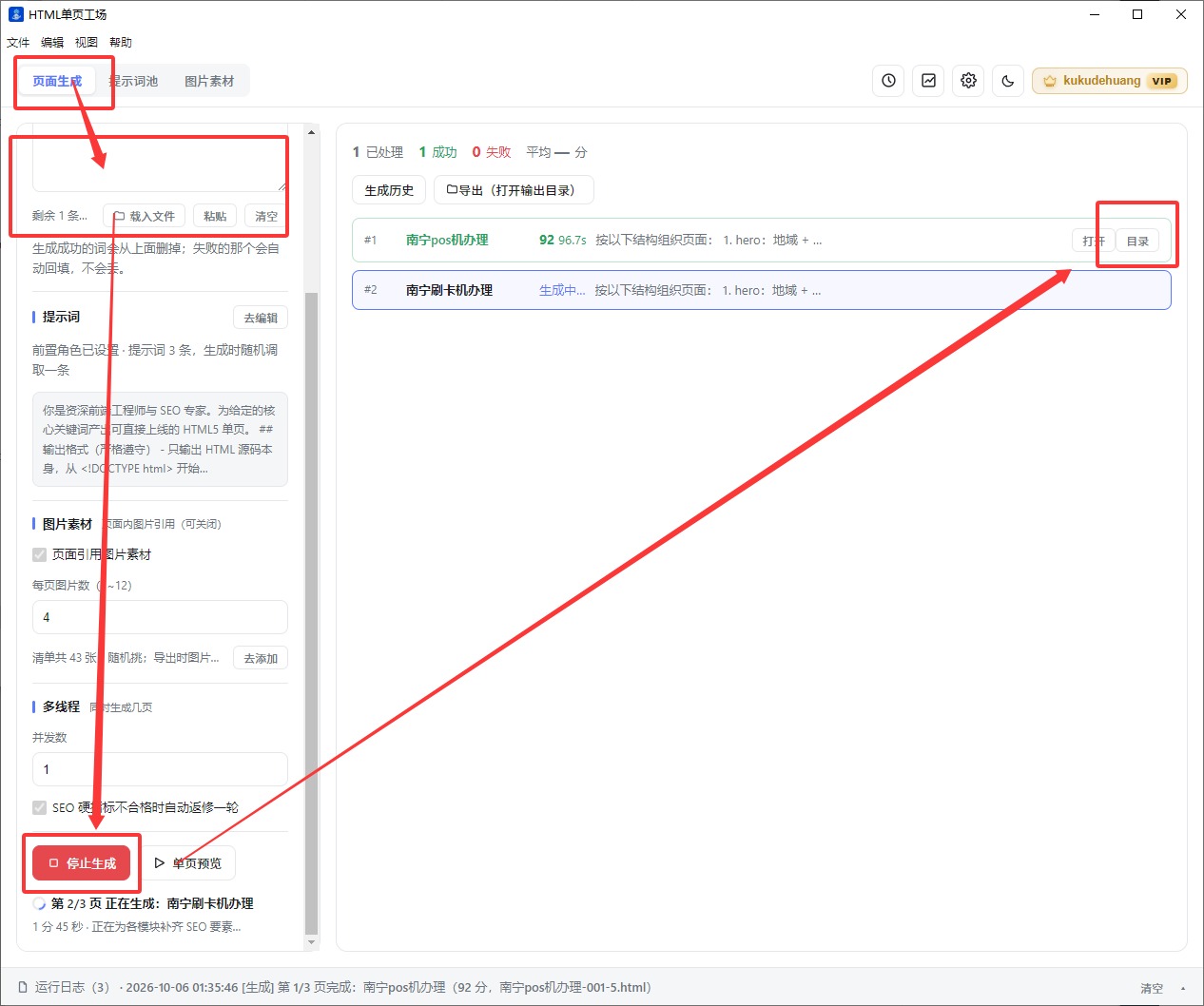Viewport: 1204px width, 1006px height.
Task: Open the 视图 menu
Action: coord(87,42)
